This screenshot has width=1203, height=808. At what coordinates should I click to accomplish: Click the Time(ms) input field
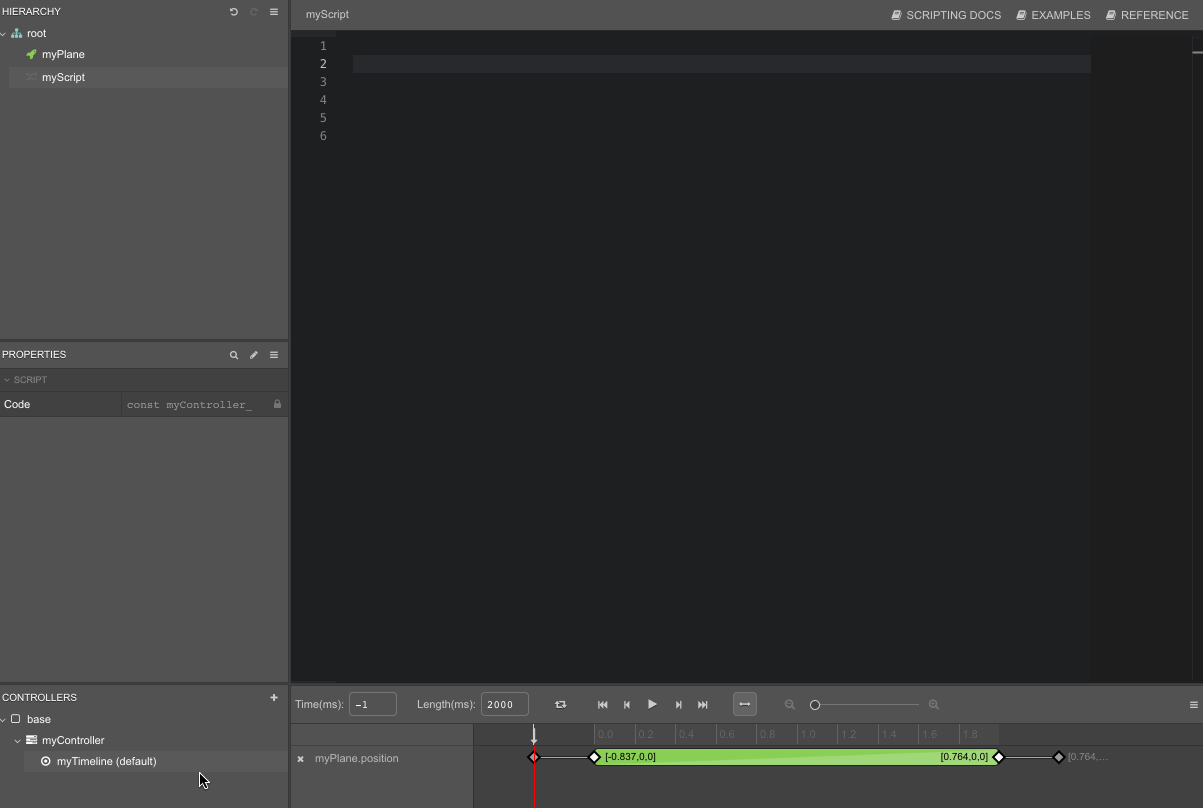[x=373, y=704]
